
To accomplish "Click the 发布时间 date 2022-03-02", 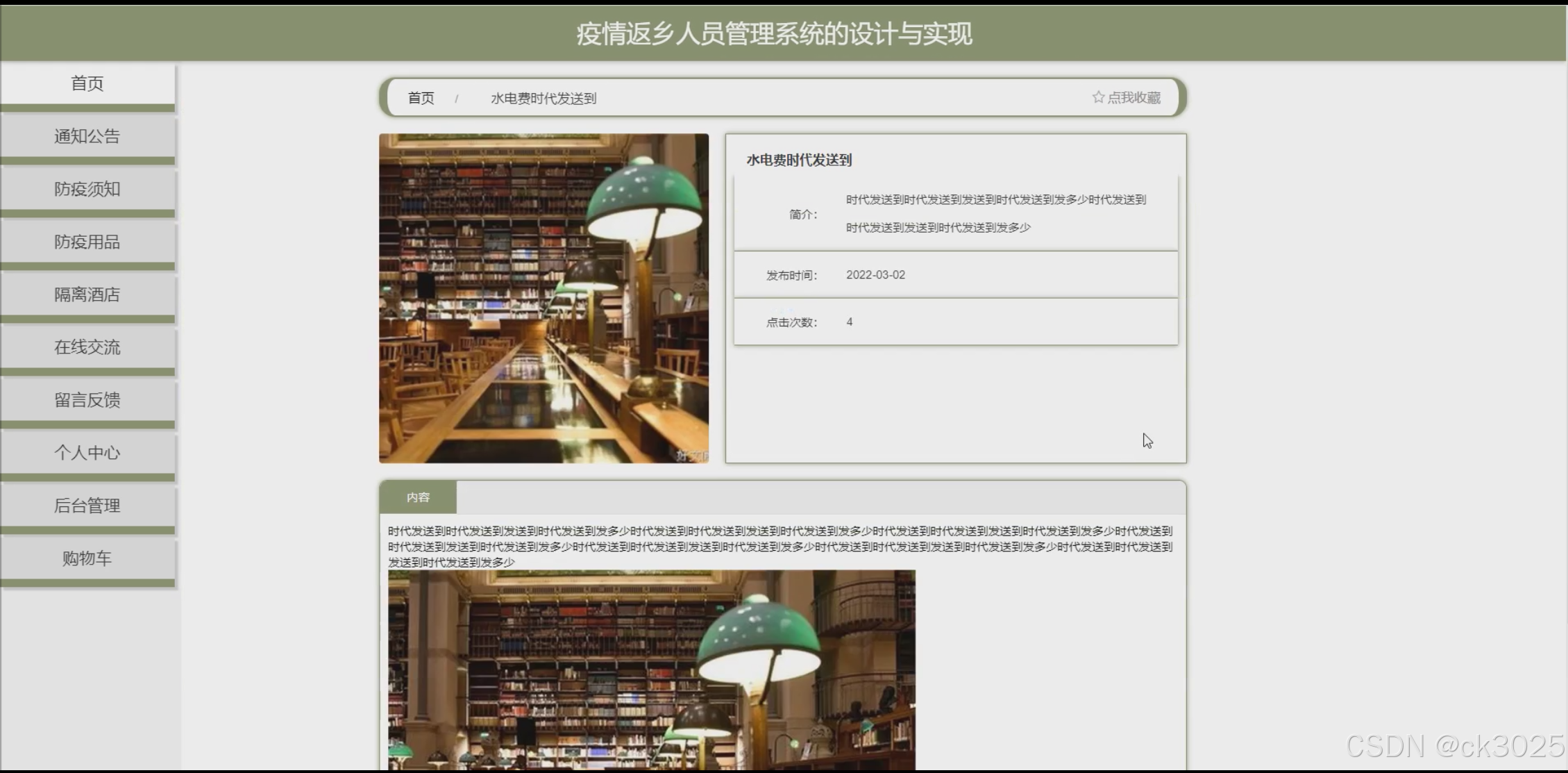I will (x=875, y=275).
